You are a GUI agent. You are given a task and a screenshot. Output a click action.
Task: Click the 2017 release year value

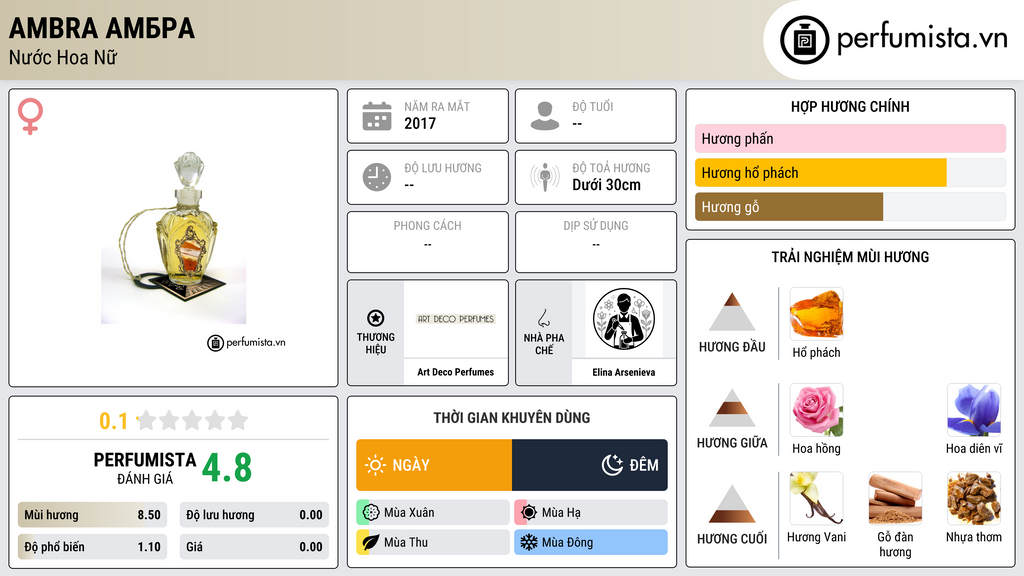(420, 123)
